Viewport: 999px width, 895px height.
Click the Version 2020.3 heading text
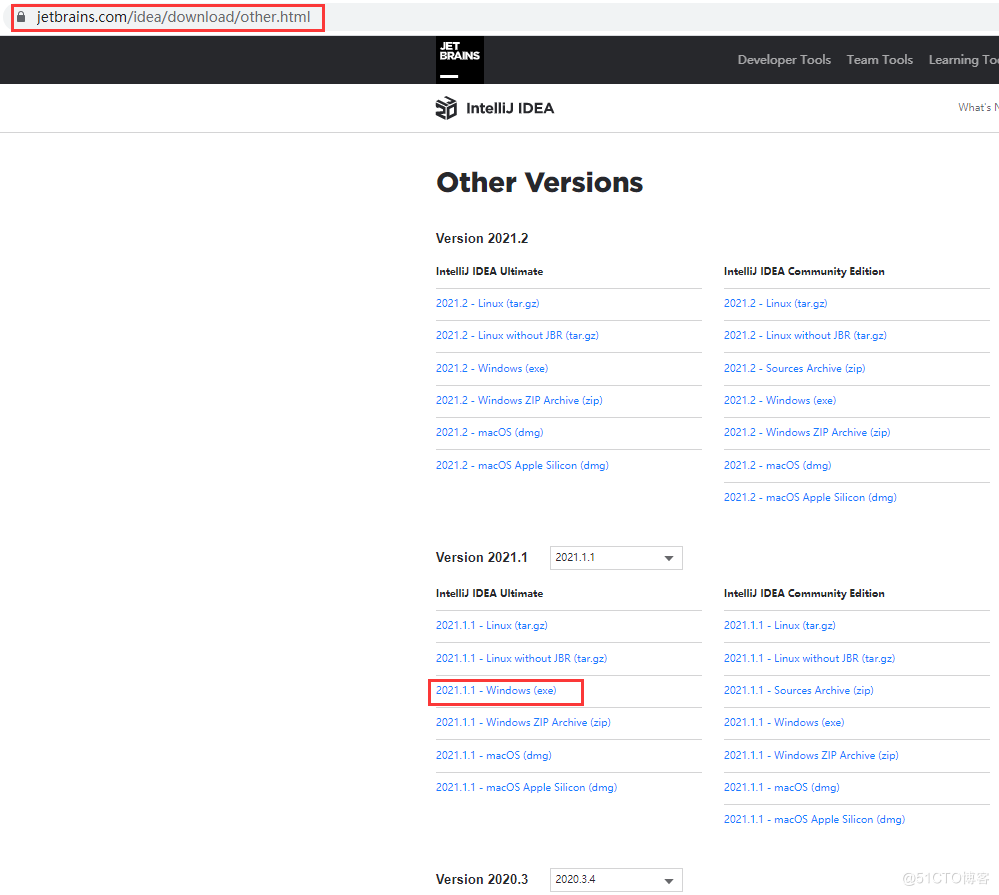(482, 880)
